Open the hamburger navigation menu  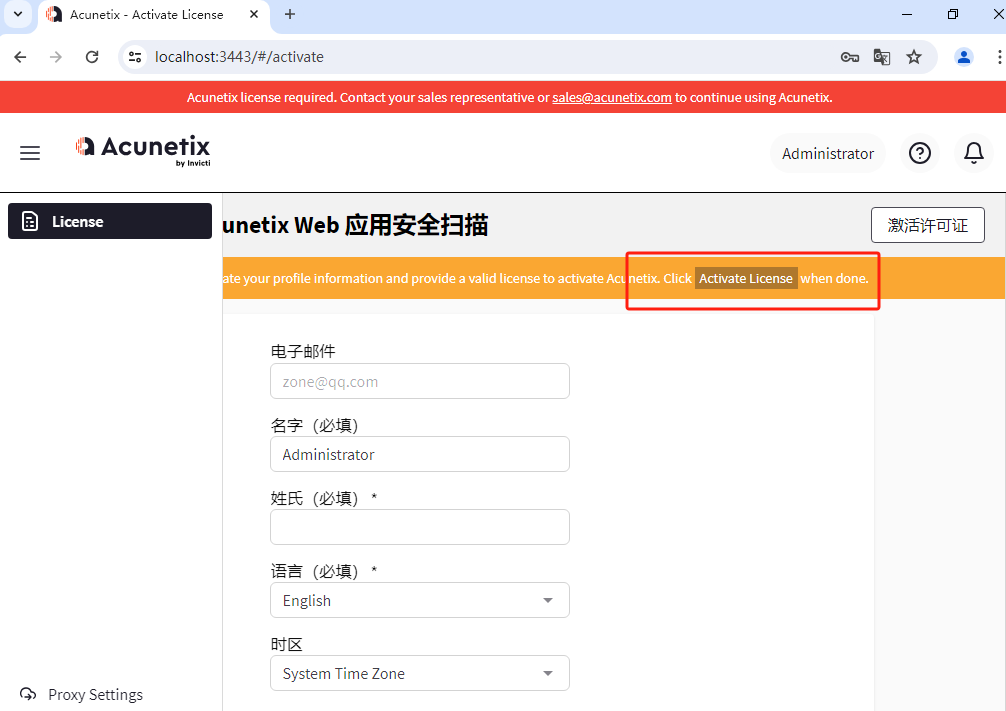[x=30, y=153]
